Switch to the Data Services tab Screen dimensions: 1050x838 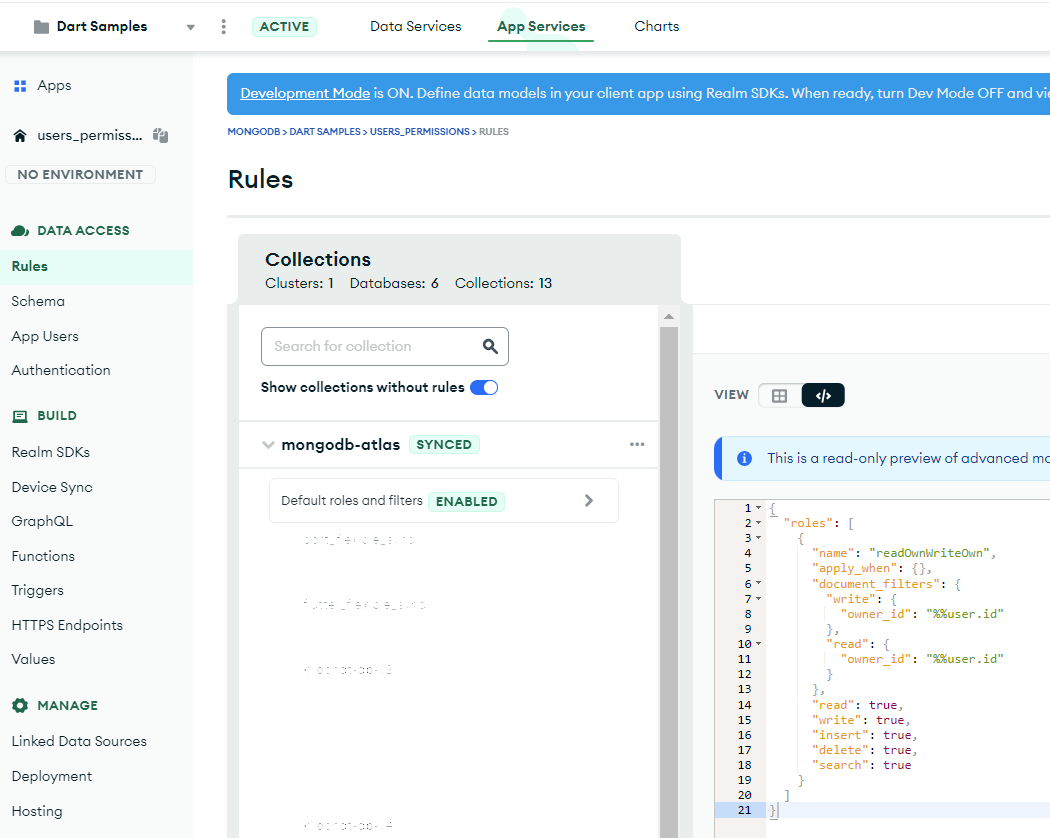pos(415,27)
